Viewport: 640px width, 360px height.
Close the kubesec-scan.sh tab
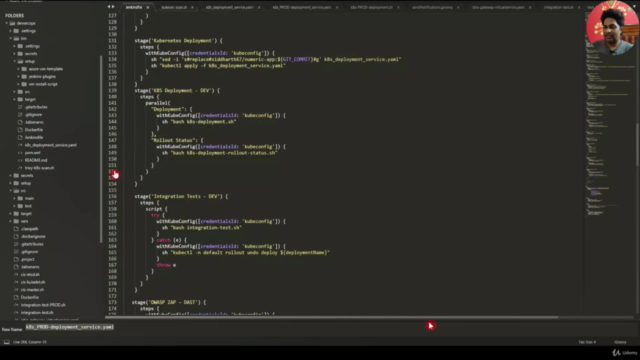pos(192,7)
